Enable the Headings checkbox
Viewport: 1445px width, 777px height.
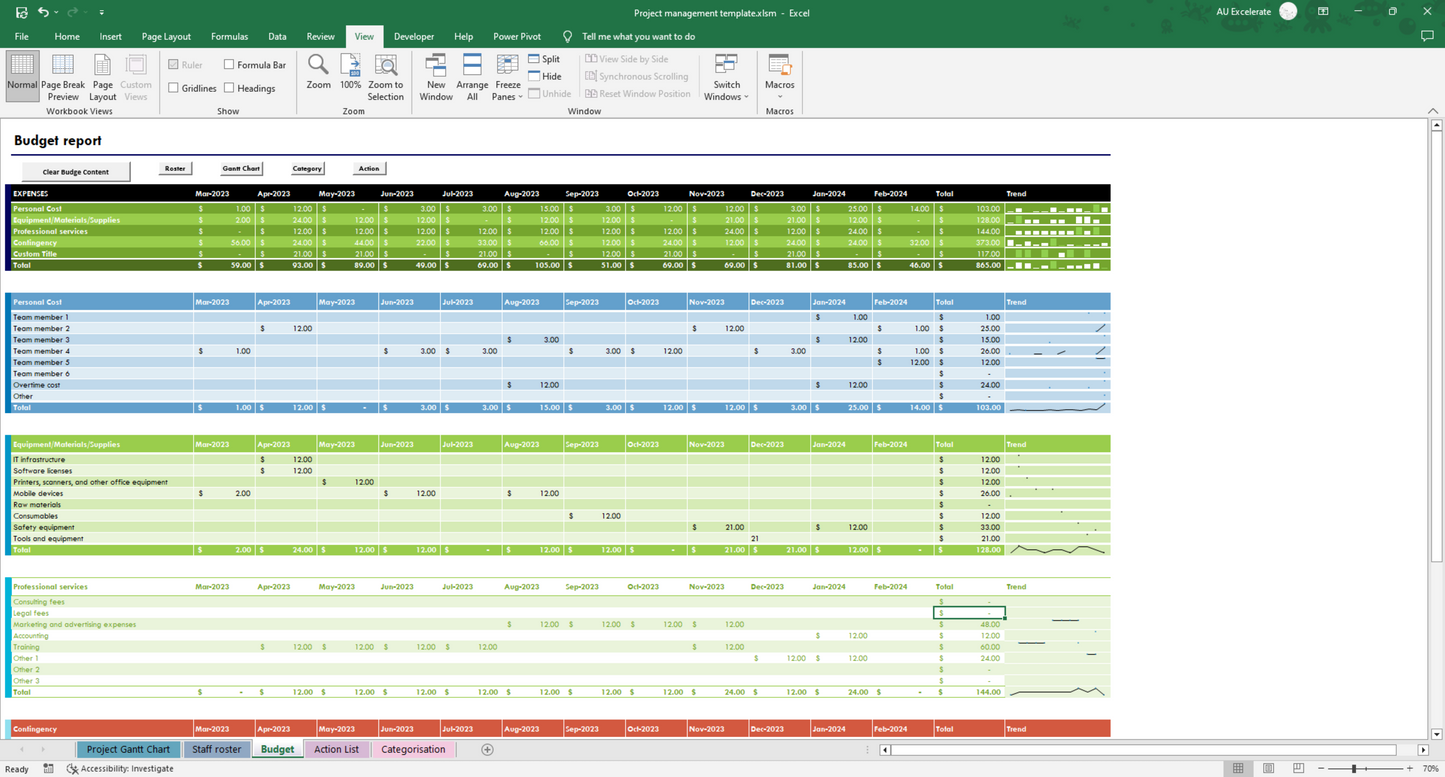(x=229, y=88)
